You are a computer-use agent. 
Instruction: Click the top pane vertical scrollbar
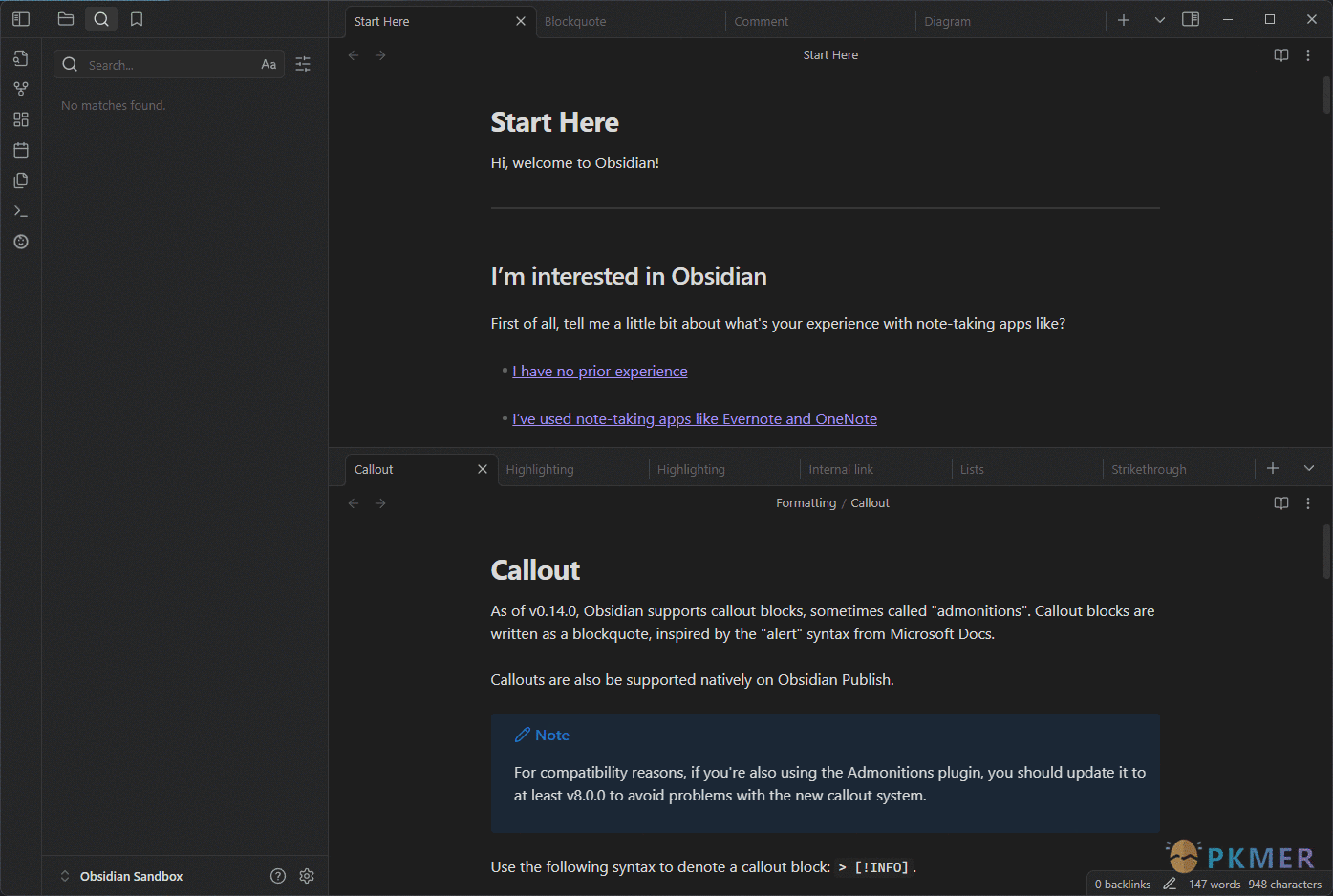[1326, 96]
